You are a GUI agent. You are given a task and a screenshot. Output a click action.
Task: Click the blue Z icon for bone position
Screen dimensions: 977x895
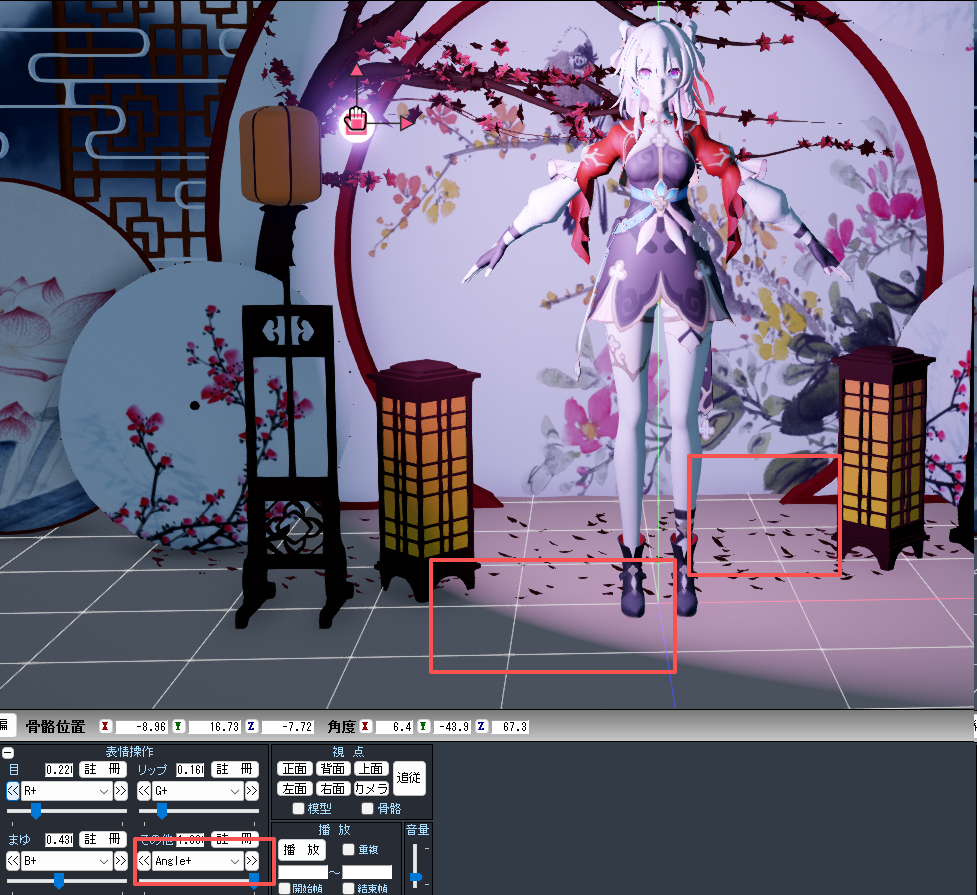point(251,726)
